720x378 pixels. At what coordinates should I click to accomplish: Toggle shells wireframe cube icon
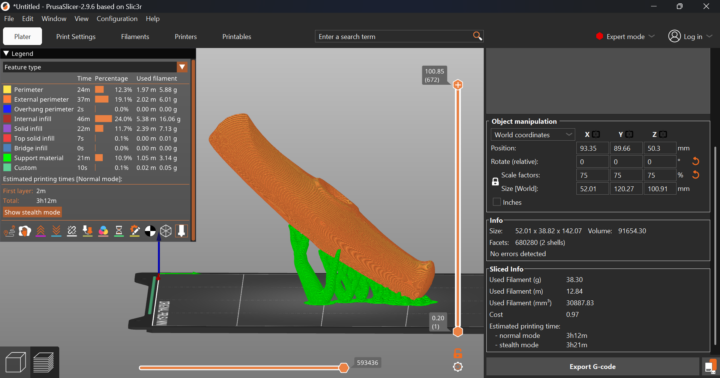point(166,231)
